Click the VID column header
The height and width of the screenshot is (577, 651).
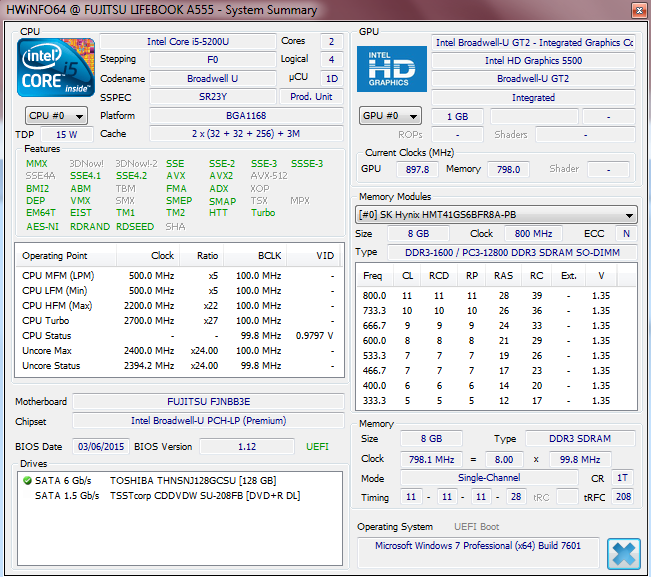(x=313, y=256)
